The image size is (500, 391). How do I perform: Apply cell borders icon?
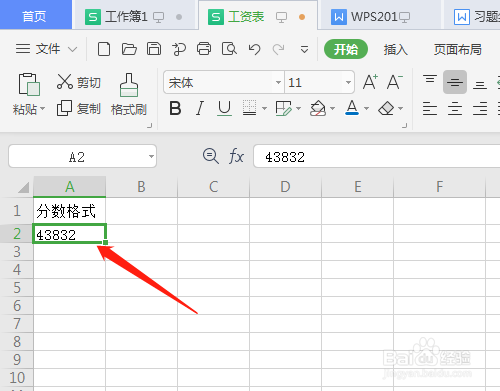[249, 108]
